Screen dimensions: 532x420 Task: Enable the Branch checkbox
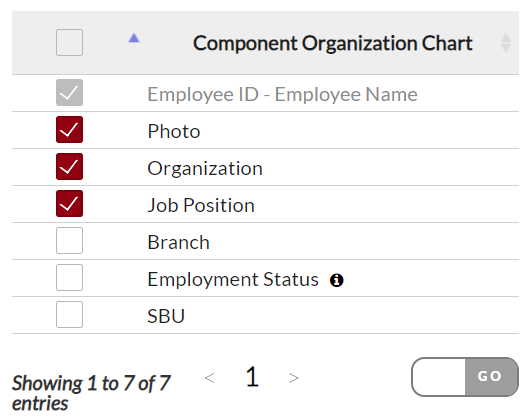point(69,241)
